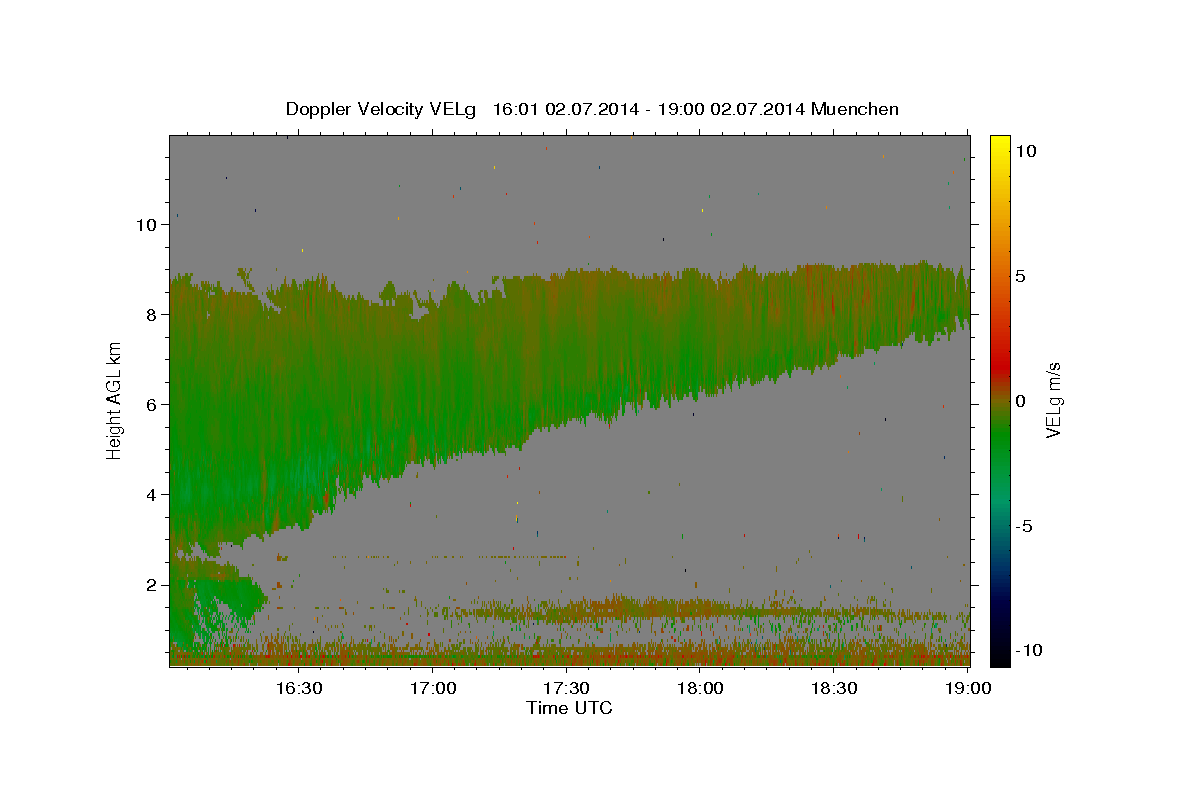Image resolution: width=1200 pixels, height=800 pixels.
Task: Click the height tick label 4
Action: [x=152, y=495]
